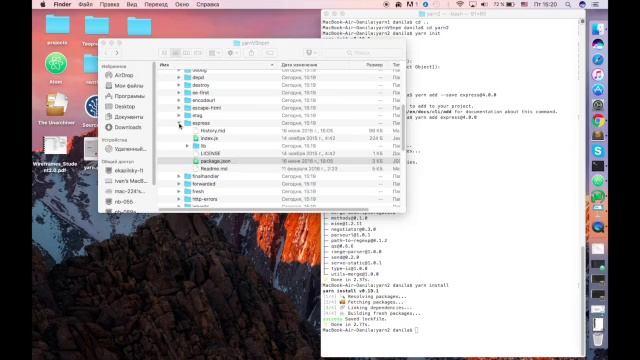Open Chrome from the Dock
The image size is (640, 360).
click(x=598, y=121)
